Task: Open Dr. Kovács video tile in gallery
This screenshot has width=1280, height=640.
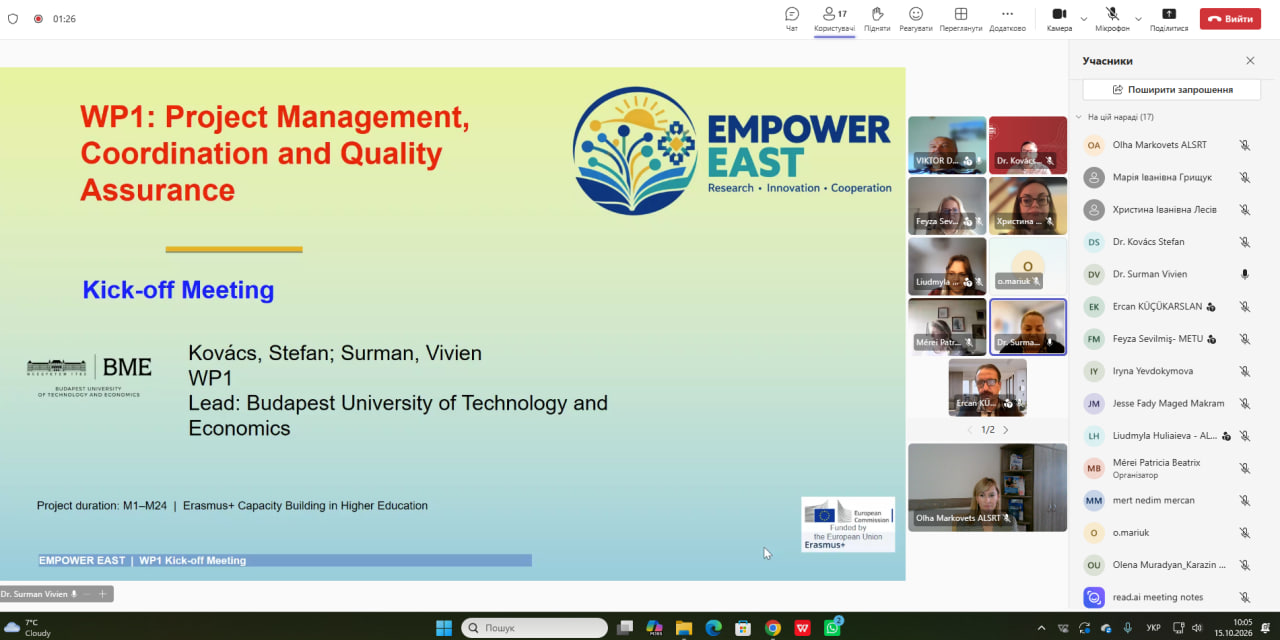Action: coord(1028,145)
